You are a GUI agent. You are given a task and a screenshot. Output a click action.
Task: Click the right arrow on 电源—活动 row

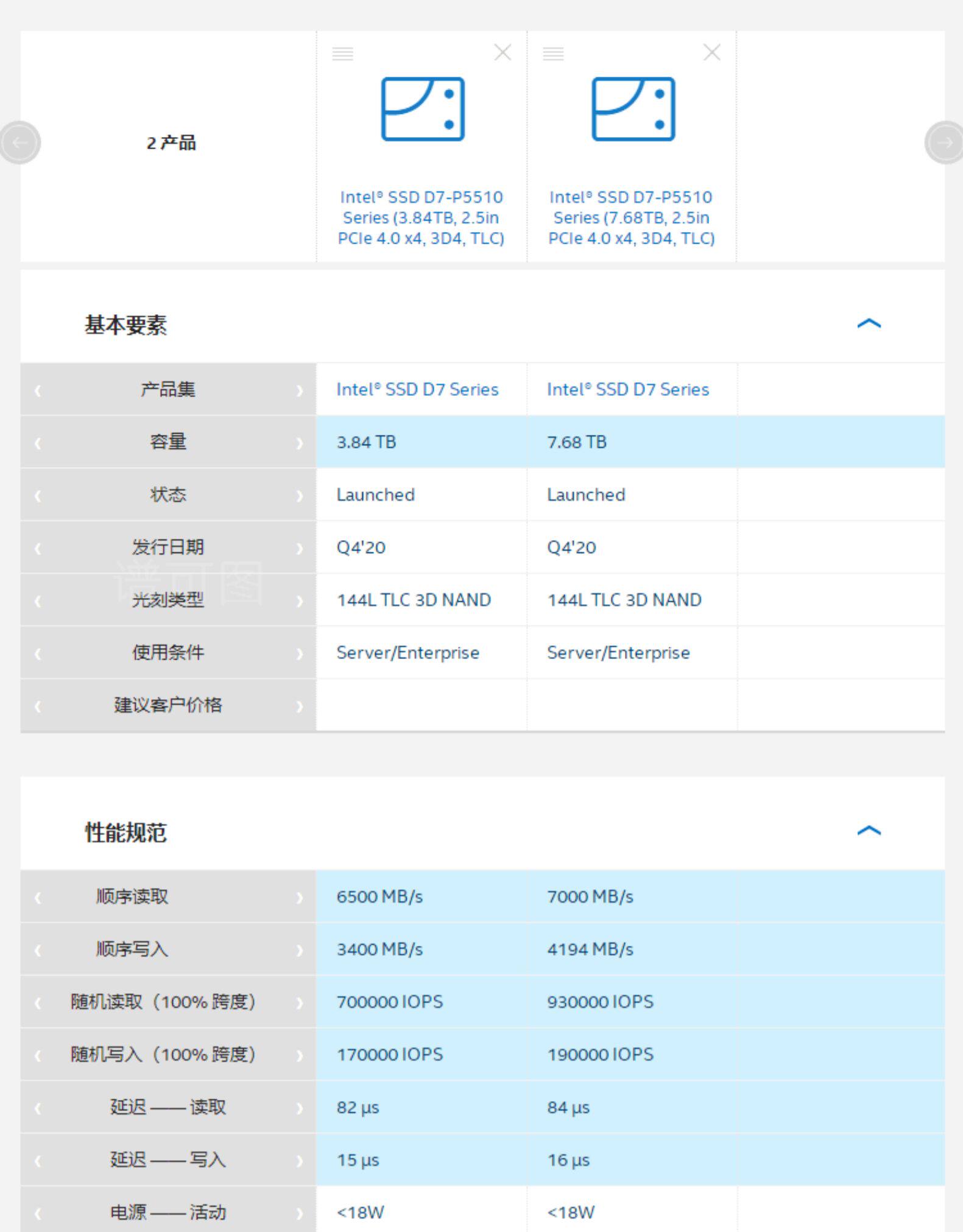pyautogui.click(x=300, y=1213)
